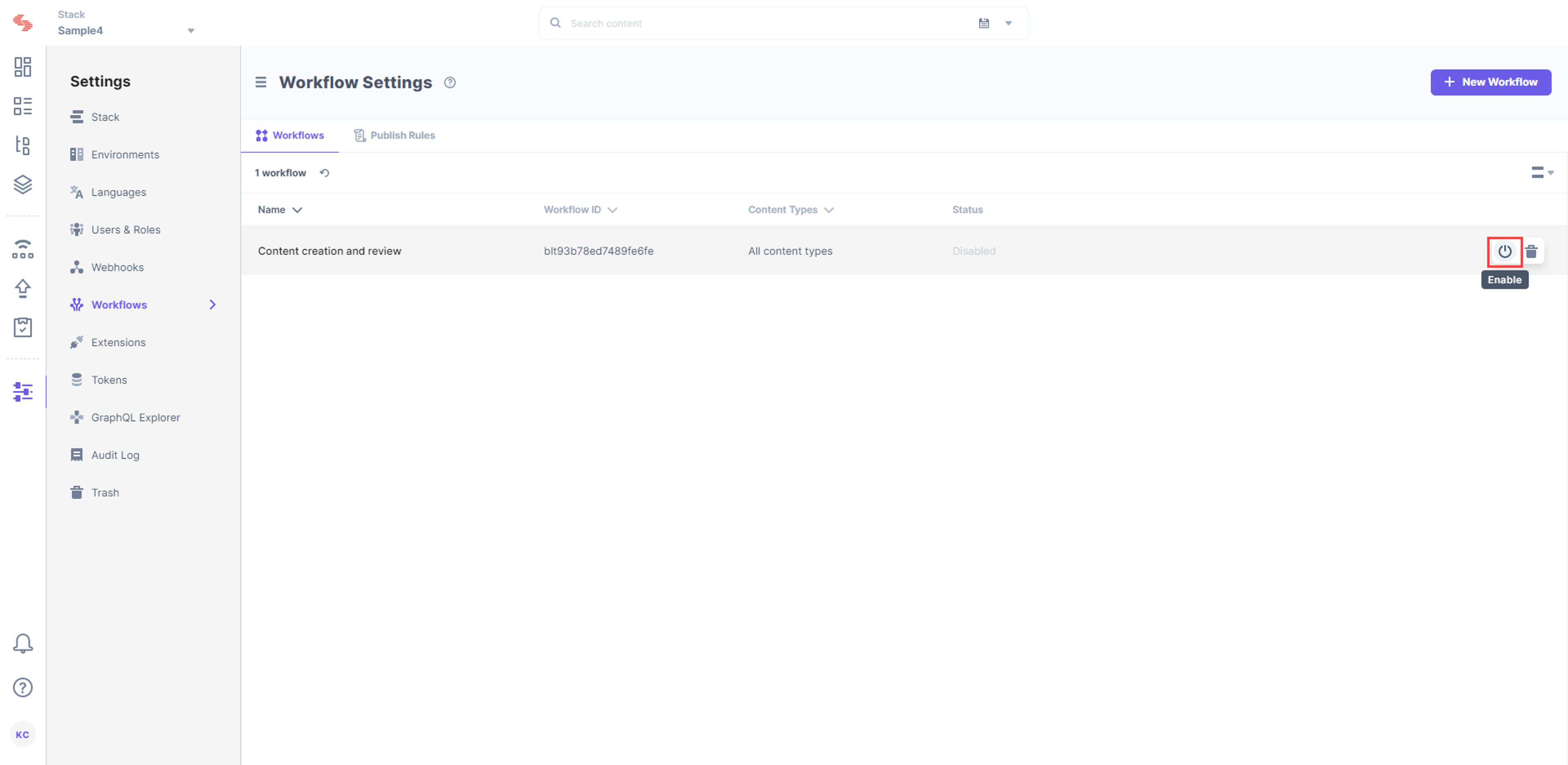This screenshot has height=765, width=1568.
Task: Open Users & Roles settings
Action: [115, 229]
